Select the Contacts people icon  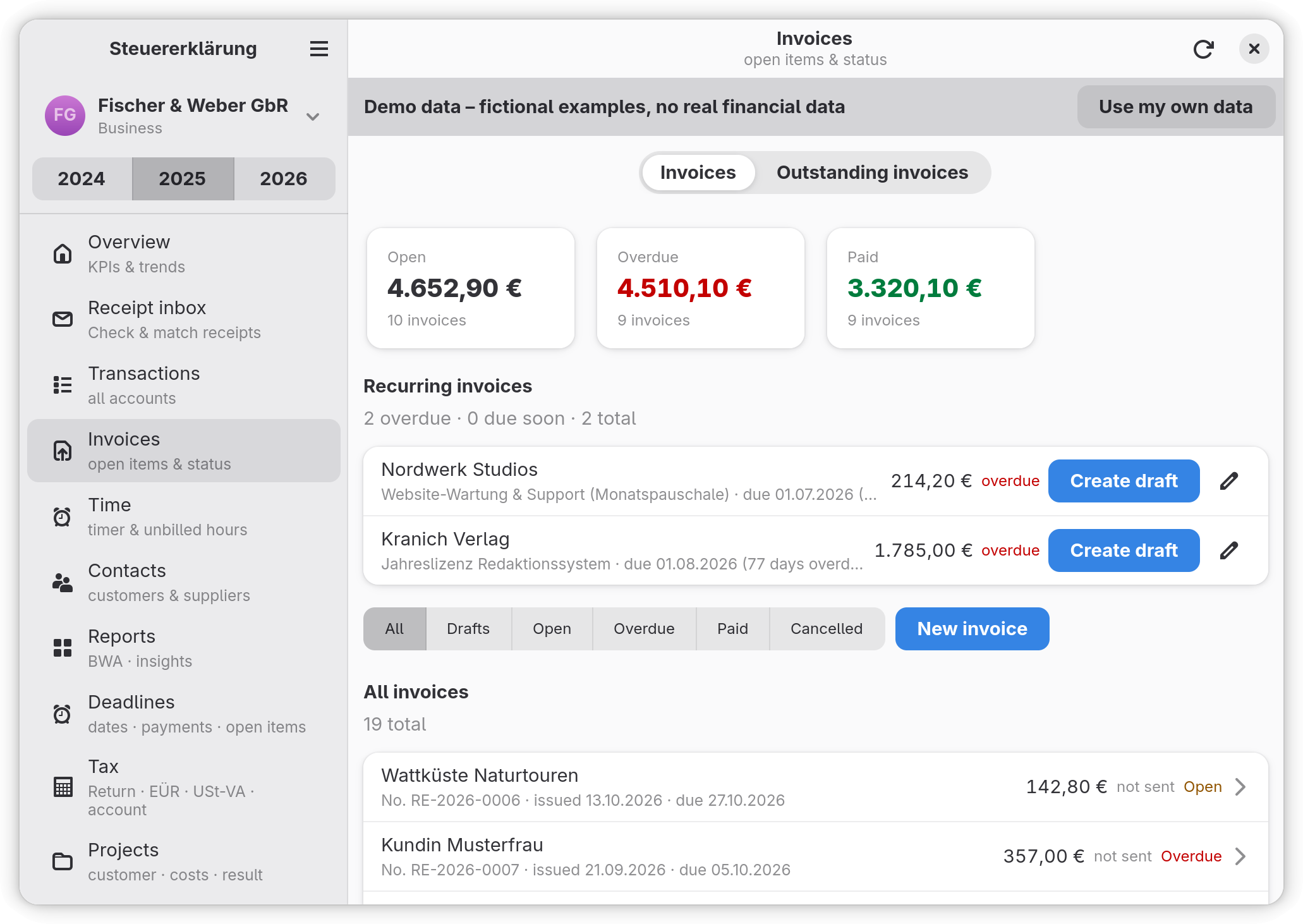click(63, 582)
